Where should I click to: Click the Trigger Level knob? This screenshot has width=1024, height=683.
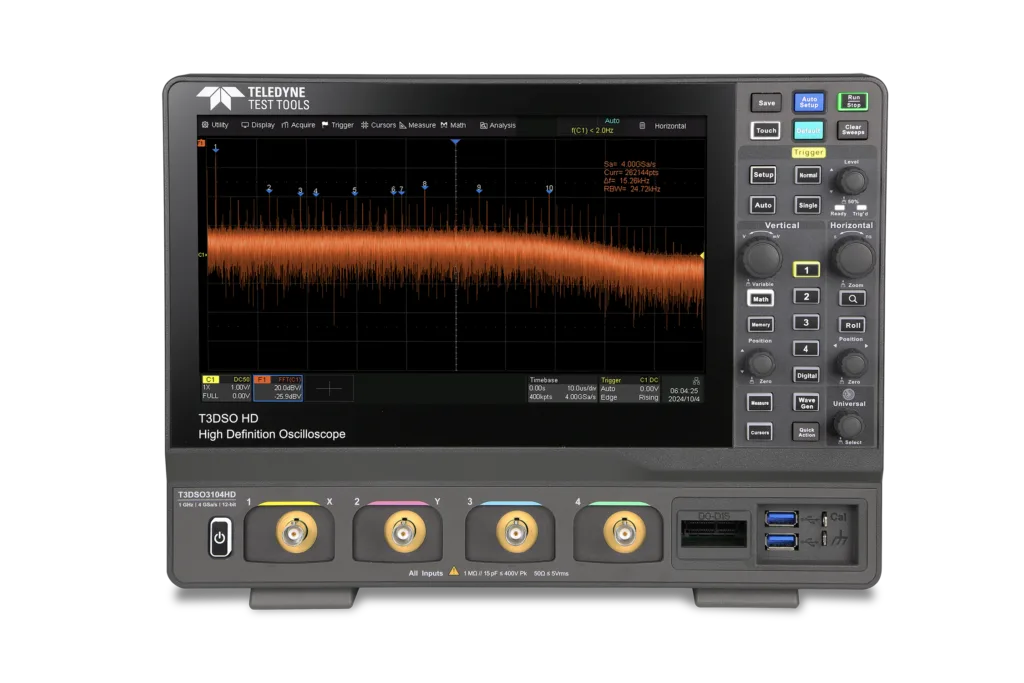(851, 180)
